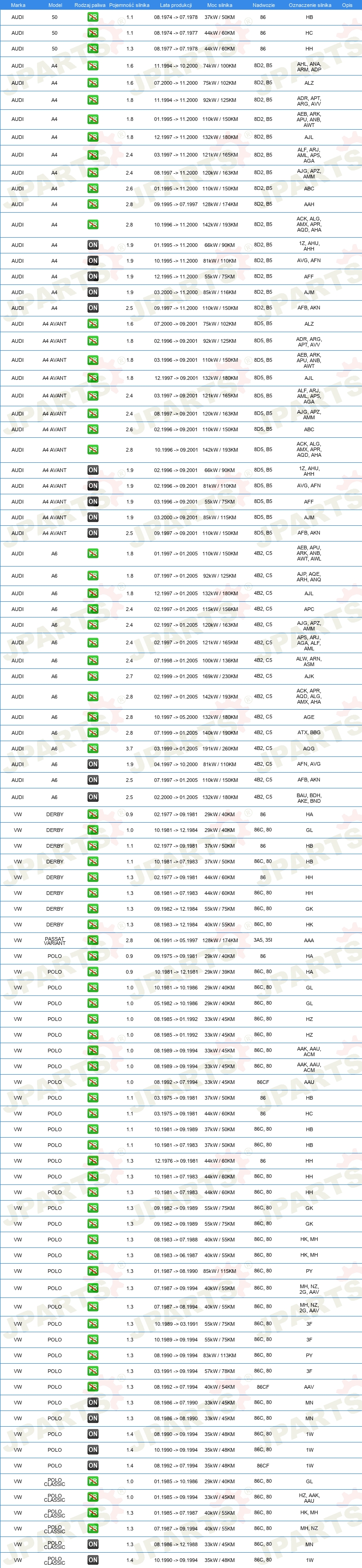
Task: Click the 169kW / 230KM power value
Action: pos(219,676)
